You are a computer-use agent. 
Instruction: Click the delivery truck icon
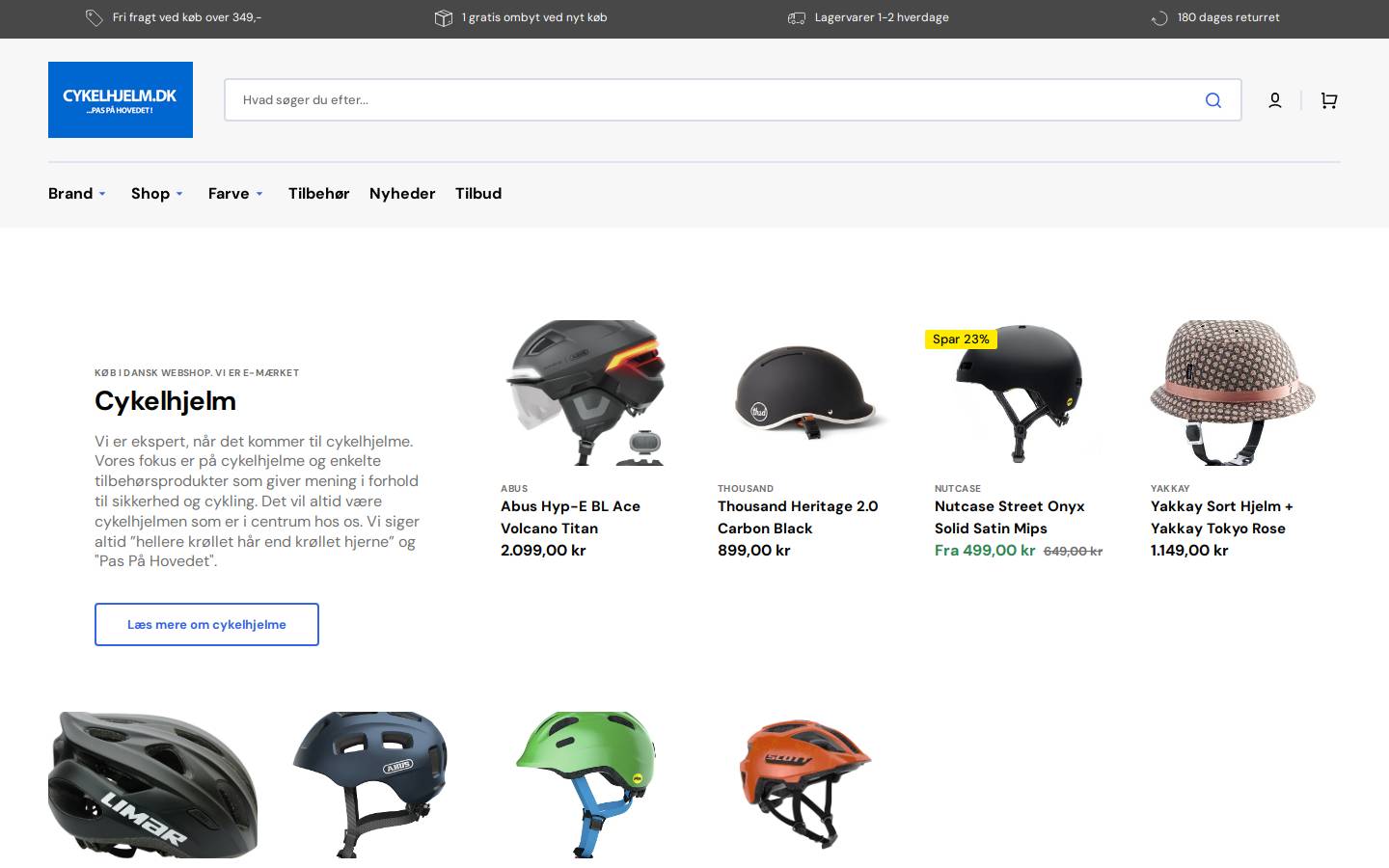797,18
